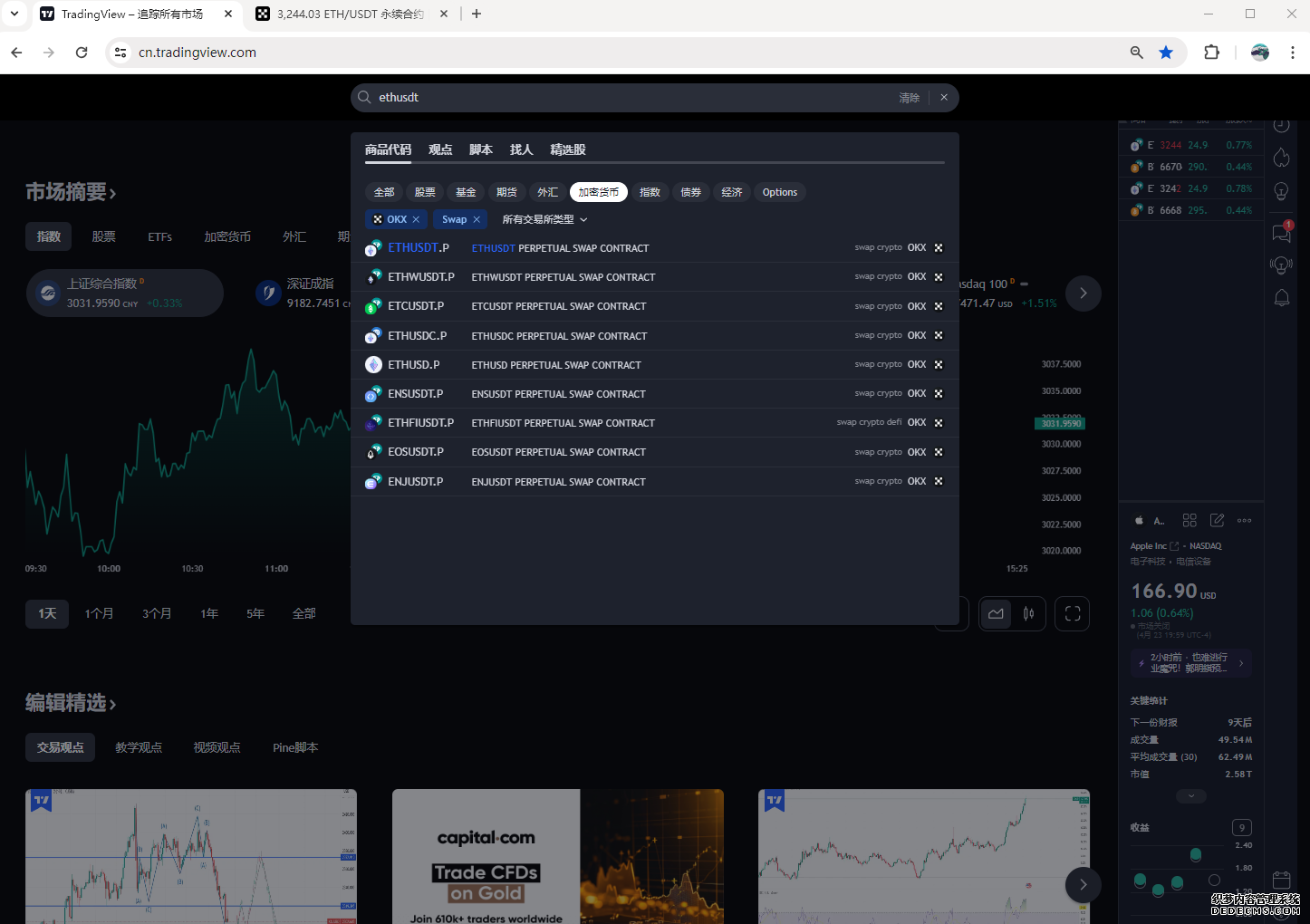Select ETHFIUSDT.P search result
The width and height of the screenshot is (1310, 924).
point(655,423)
